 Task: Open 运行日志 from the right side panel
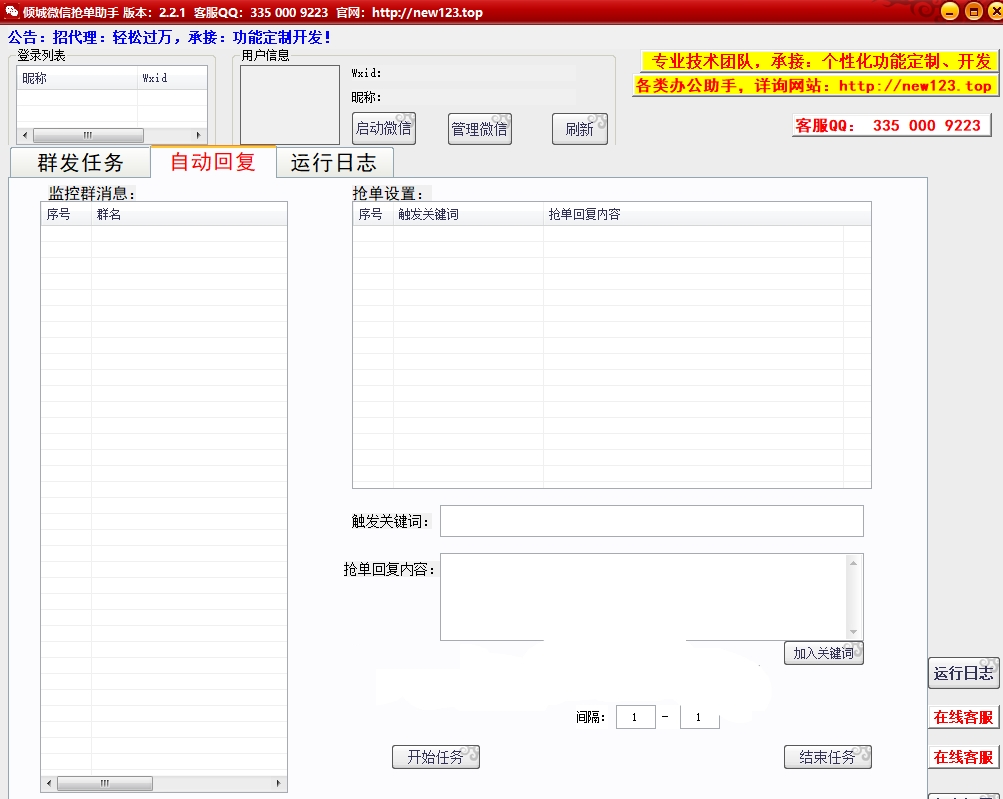click(963, 673)
